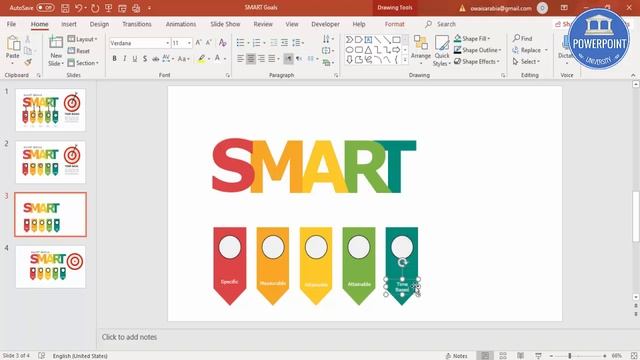The image size is (640, 360).
Task: Align text left
Action: (240, 59)
